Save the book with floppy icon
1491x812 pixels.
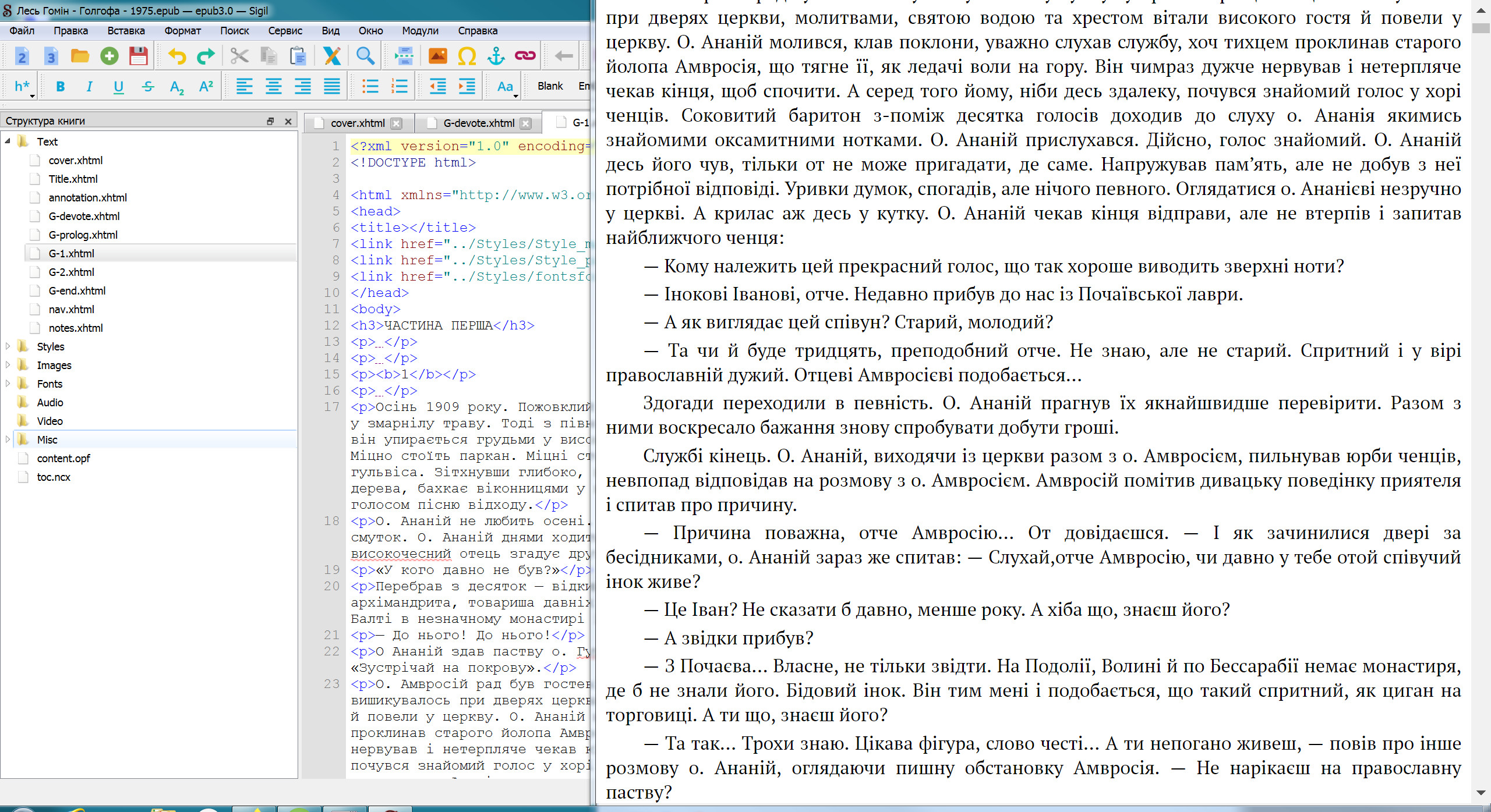point(138,56)
